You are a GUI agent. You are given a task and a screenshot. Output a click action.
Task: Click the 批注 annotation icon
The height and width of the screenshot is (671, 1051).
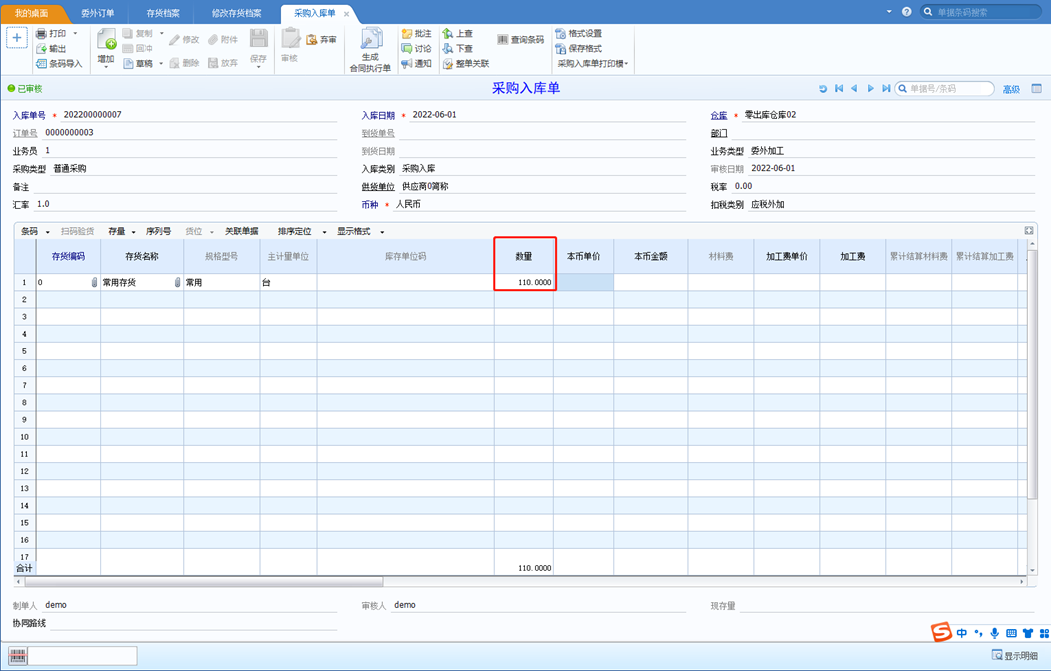point(407,34)
